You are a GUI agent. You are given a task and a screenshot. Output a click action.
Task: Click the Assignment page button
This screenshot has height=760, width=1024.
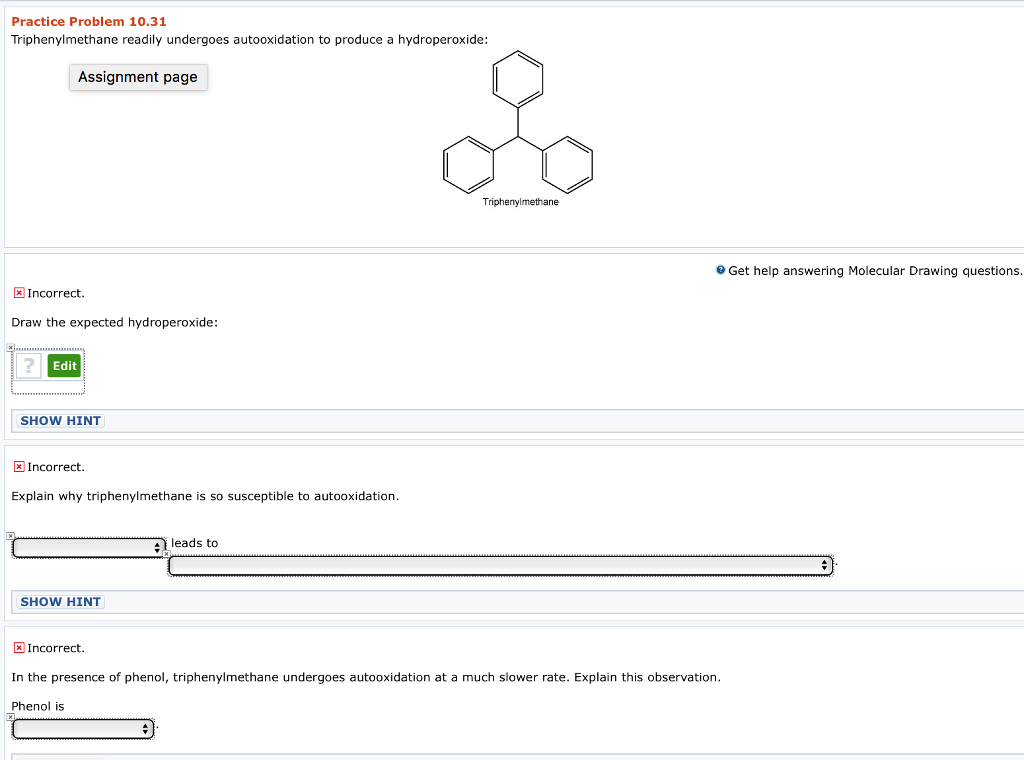pyautogui.click(x=138, y=77)
